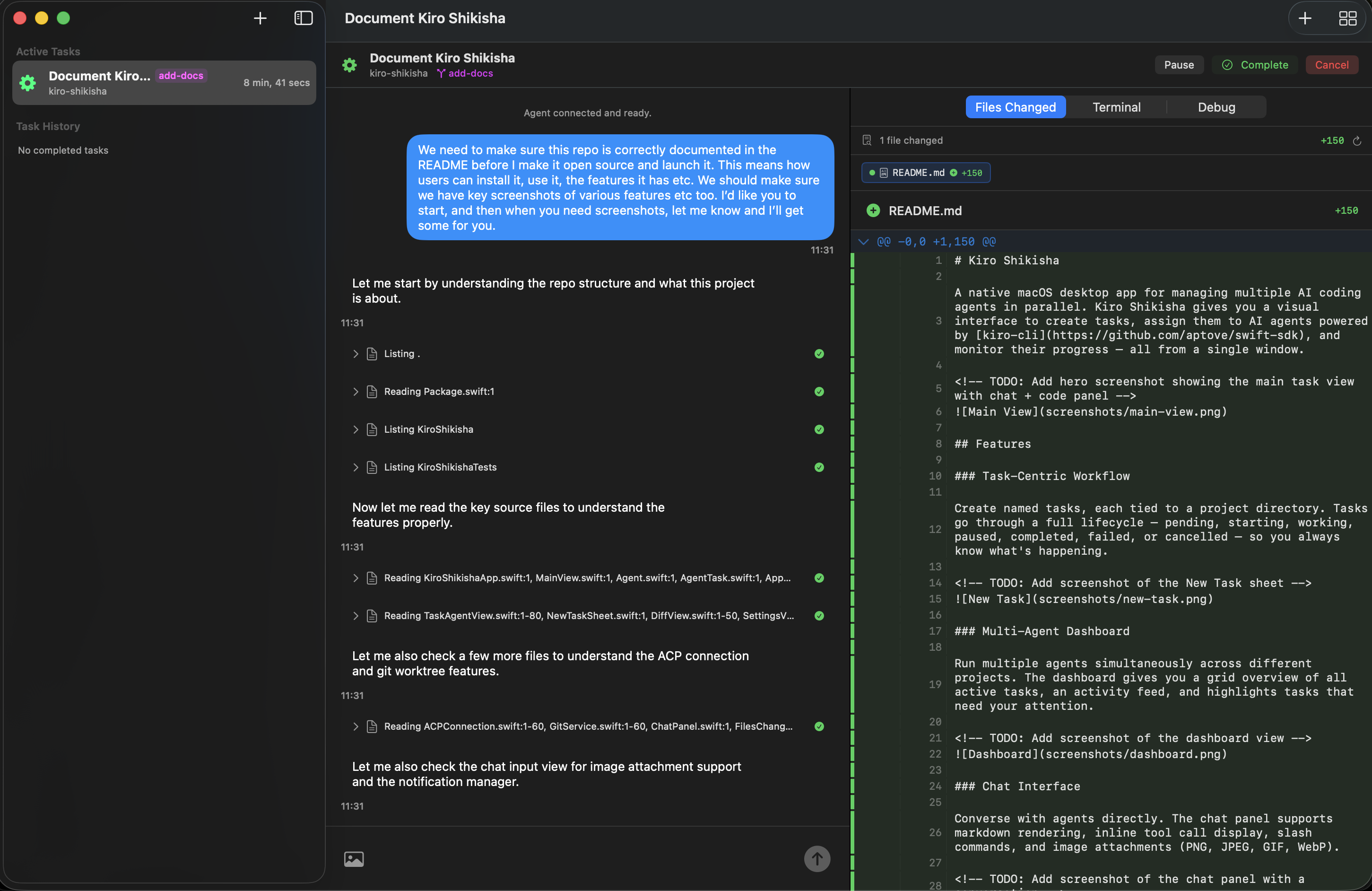Click the document icon beside Listing KiroShikishaTests

(372, 467)
